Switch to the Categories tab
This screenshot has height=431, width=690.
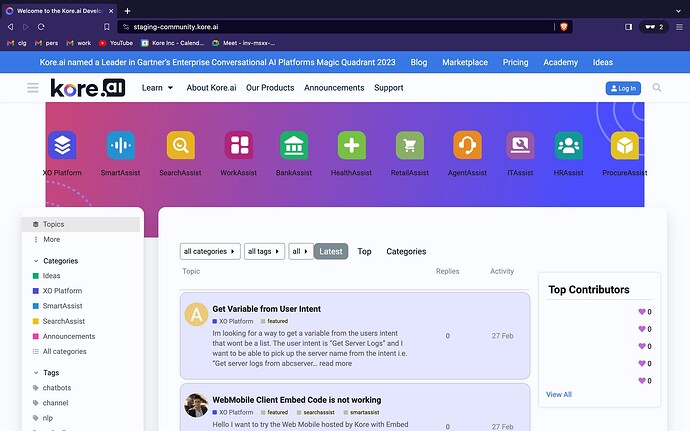(406, 251)
